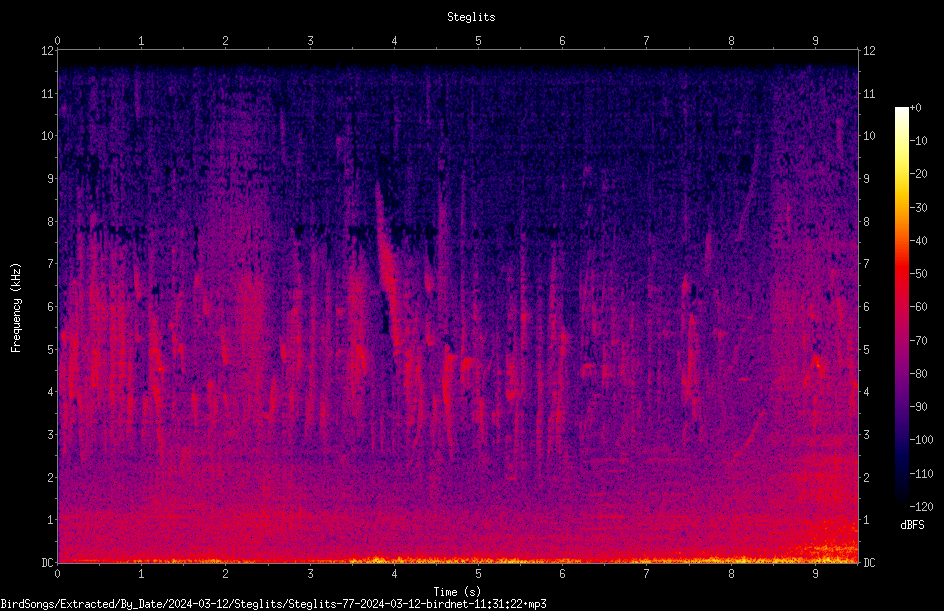This screenshot has width=944, height=611.
Task: Click the -50 red level on color scale
Action: pos(918,273)
